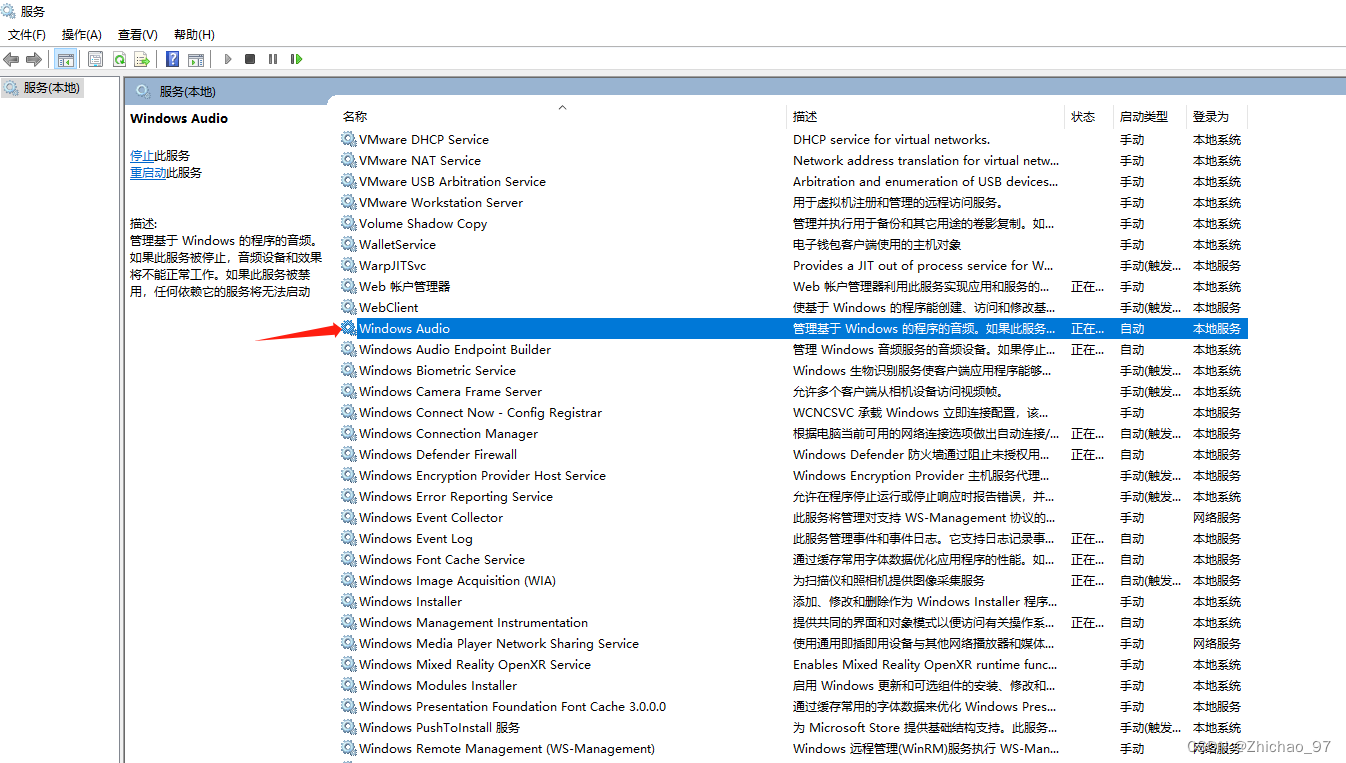
Task: Open the Properties toolbar icon
Action: point(95,59)
